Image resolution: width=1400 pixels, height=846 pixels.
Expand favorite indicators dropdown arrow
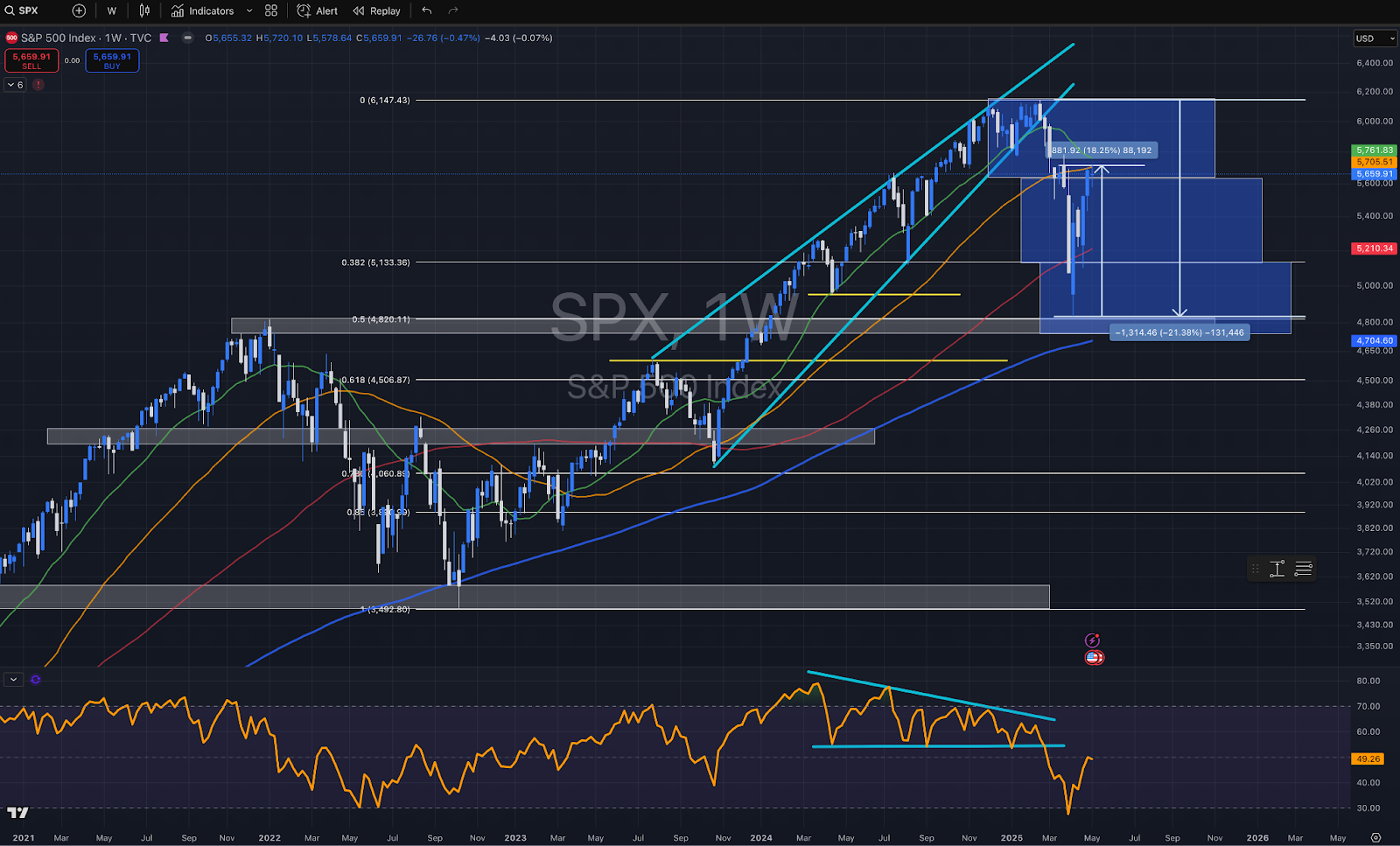(249, 10)
